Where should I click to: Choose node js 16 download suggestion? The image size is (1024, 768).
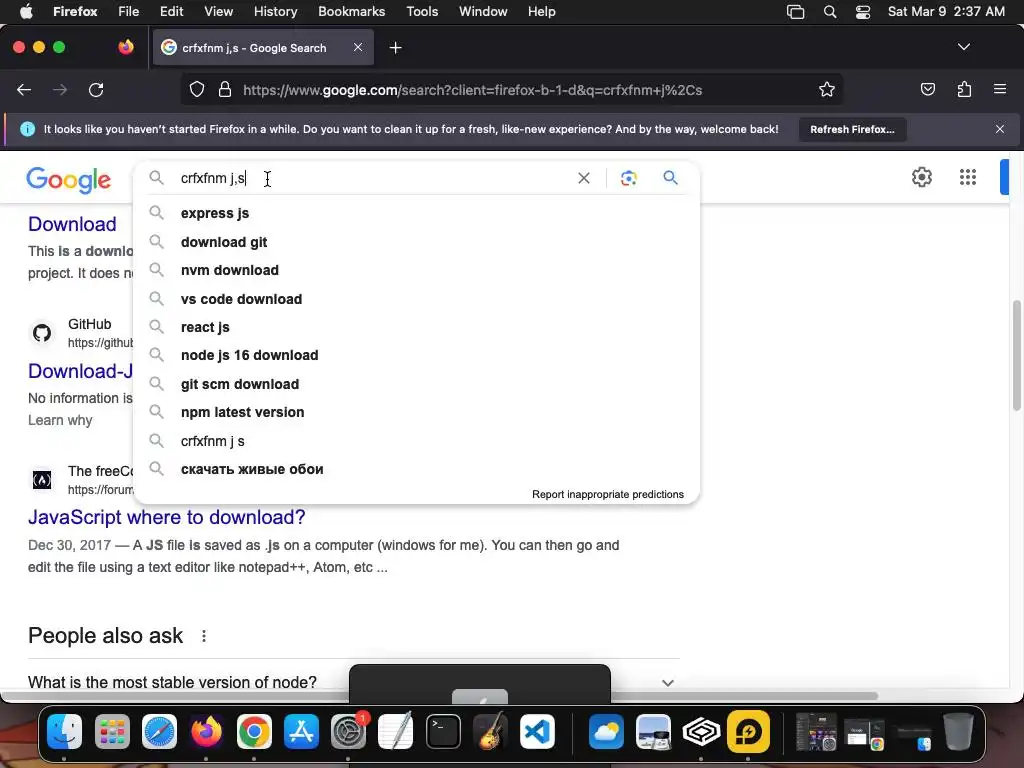416,355
